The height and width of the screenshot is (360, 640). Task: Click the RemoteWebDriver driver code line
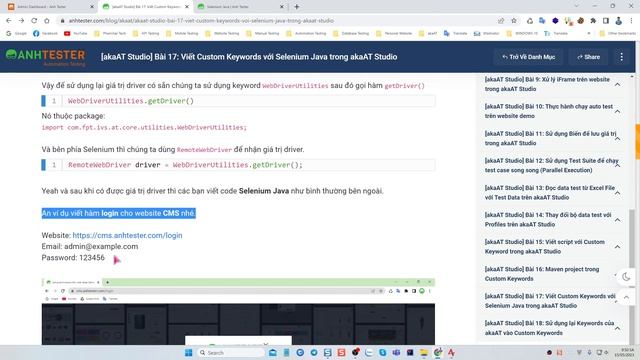tap(238, 165)
